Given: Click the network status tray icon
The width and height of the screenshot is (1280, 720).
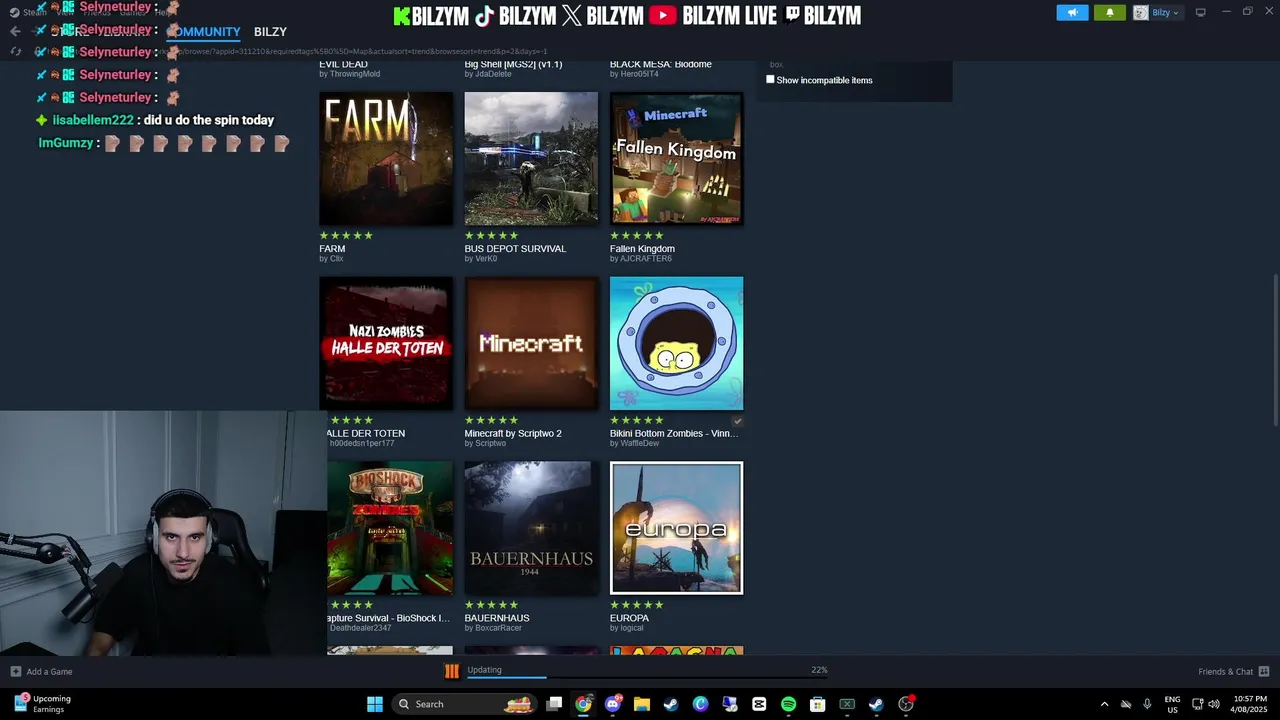Looking at the screenshot, I should pyautogui.click(x=1198, y=704).
